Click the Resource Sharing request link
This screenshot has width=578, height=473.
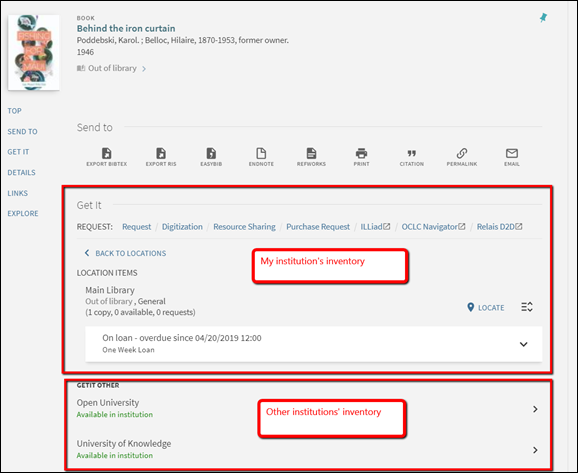tap(244, 227)
